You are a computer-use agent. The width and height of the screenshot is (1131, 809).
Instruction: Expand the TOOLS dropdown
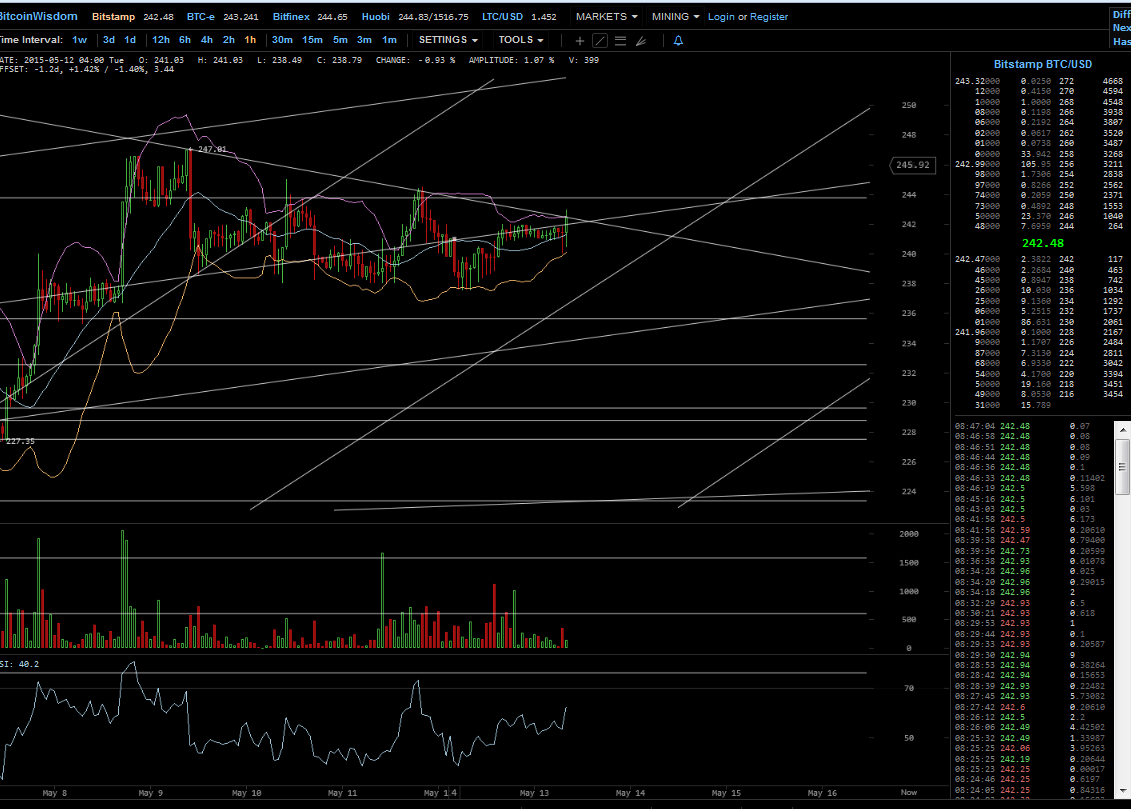(x=521, y=40)
